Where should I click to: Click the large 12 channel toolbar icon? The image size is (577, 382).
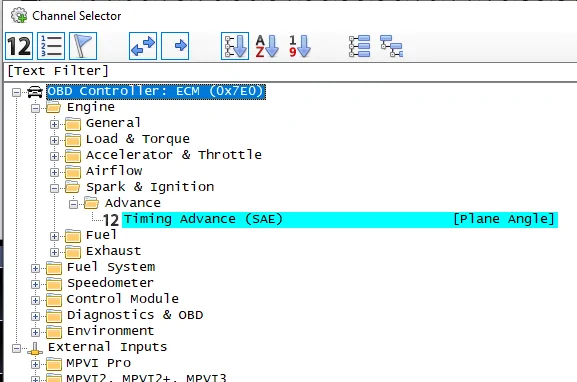coord(19,46)
